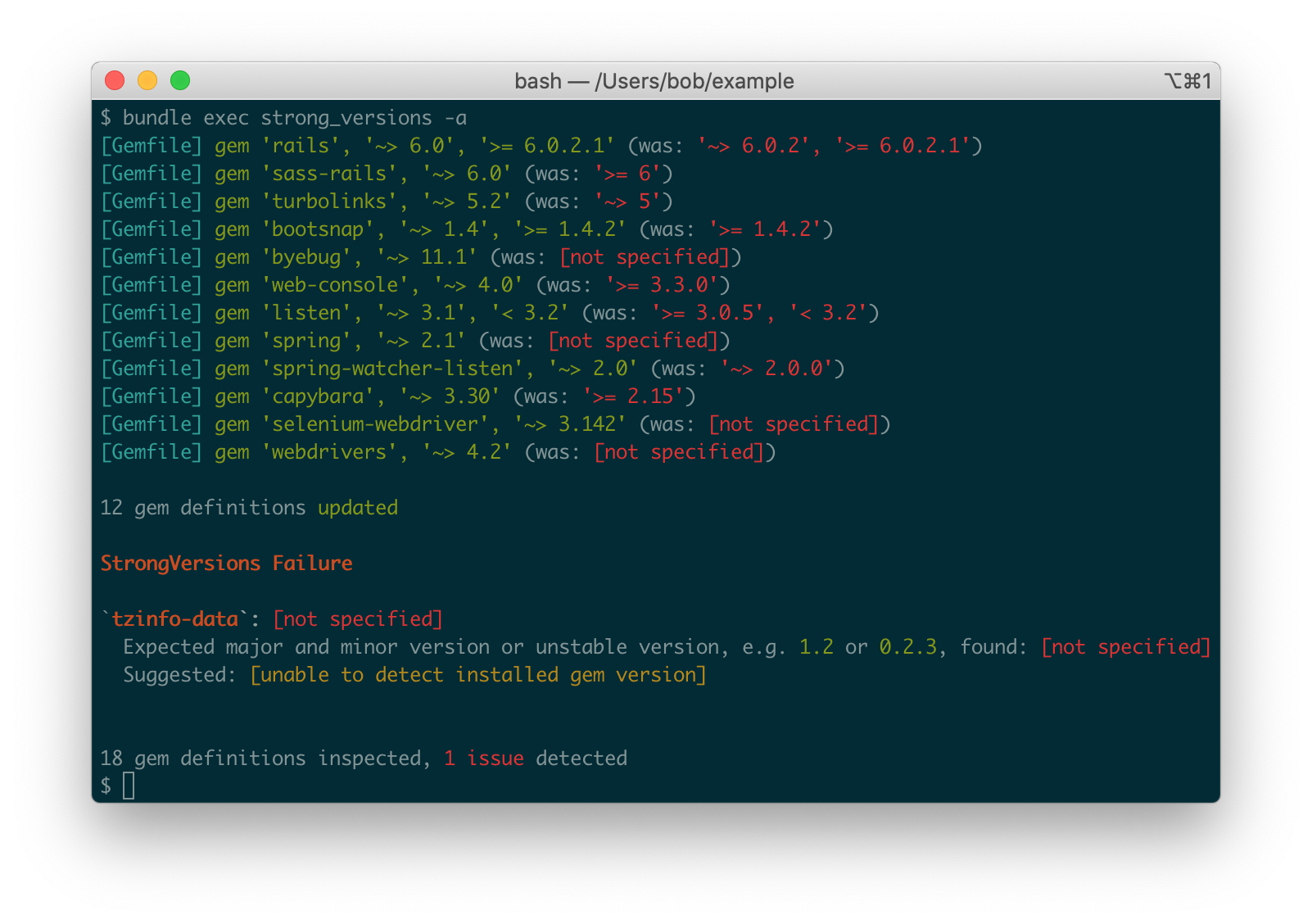Click the command 'bundle exec strong_versions -a'
The width and height of the screenshot is (1312, 924).
(x=295, y=118)
